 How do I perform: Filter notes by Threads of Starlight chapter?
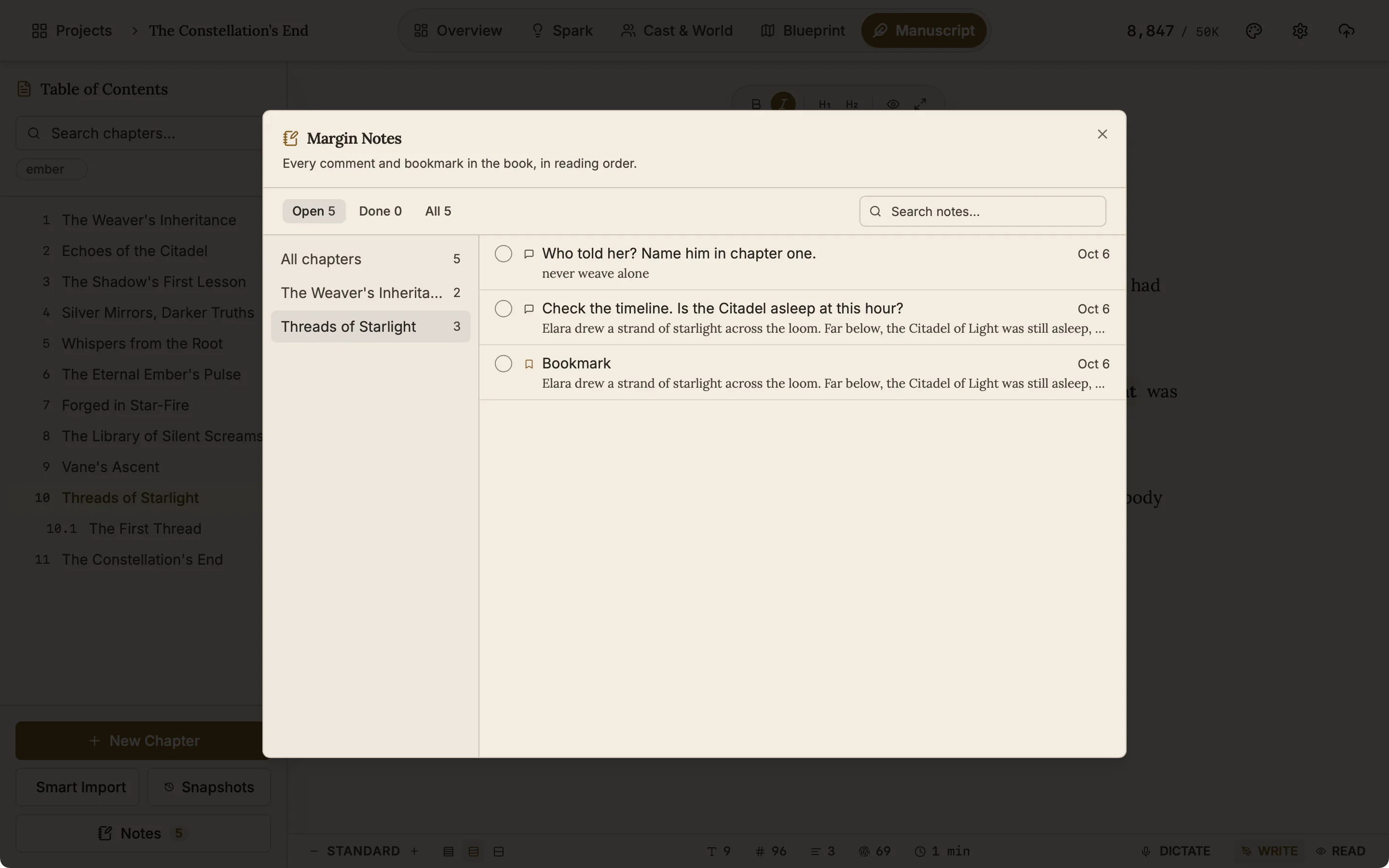click(371, 326)
